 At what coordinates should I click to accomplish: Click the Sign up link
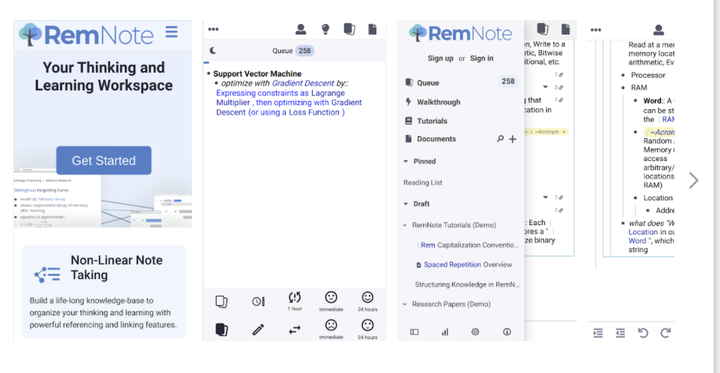(440, 58)
